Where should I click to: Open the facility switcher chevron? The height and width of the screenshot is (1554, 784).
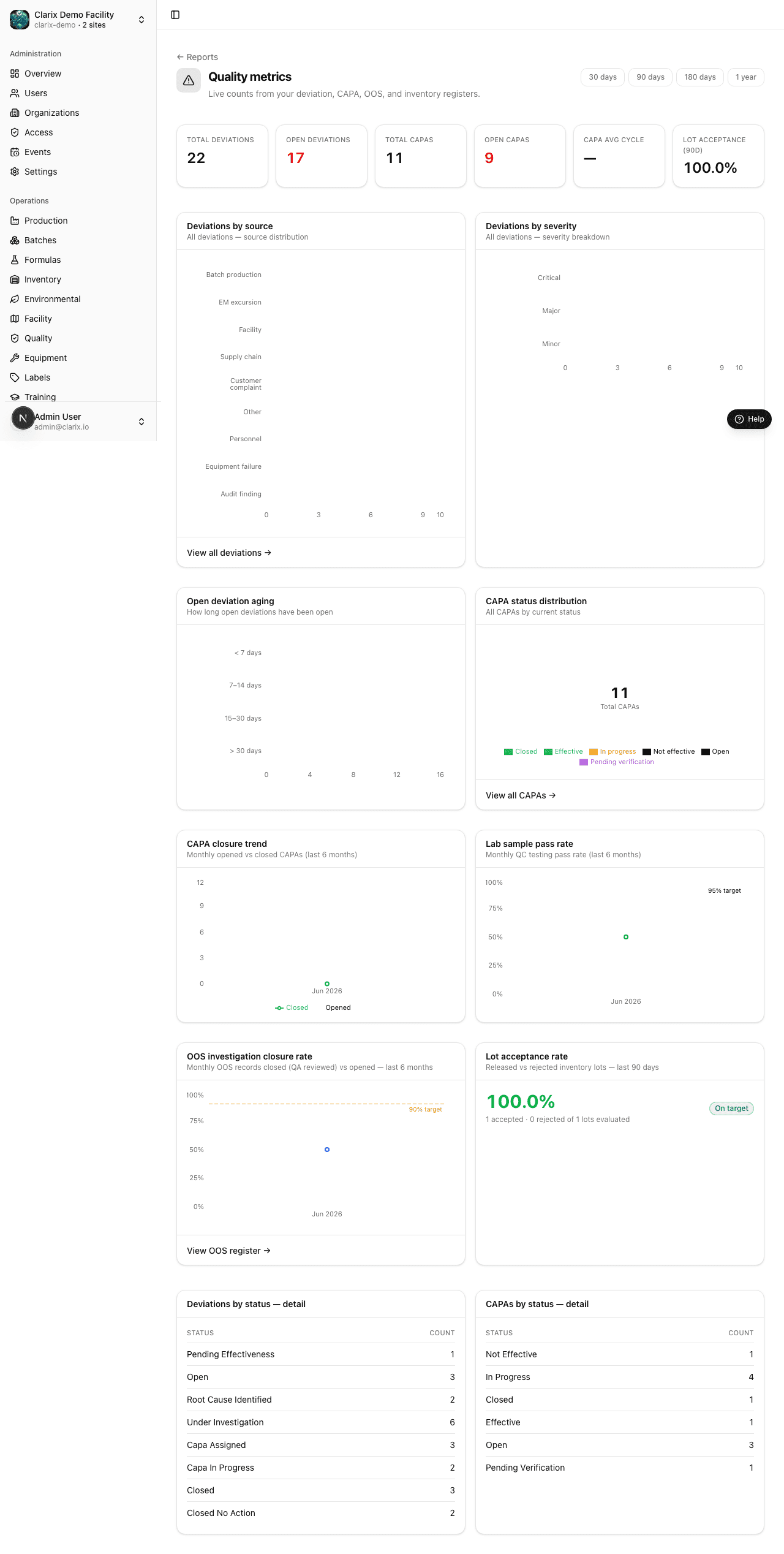tap(141, 20)
